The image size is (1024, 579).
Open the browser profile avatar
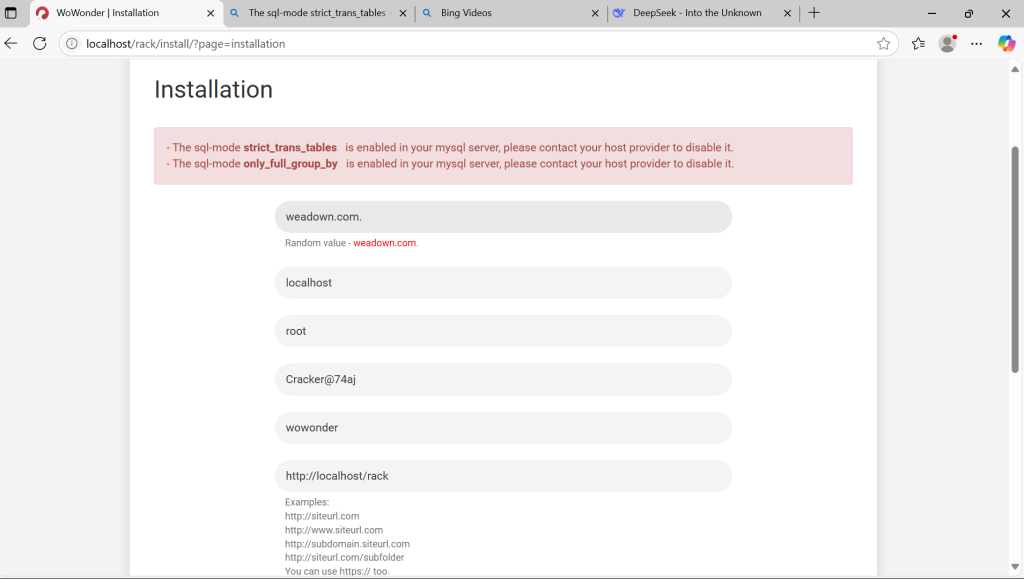(x=947, y=44)
